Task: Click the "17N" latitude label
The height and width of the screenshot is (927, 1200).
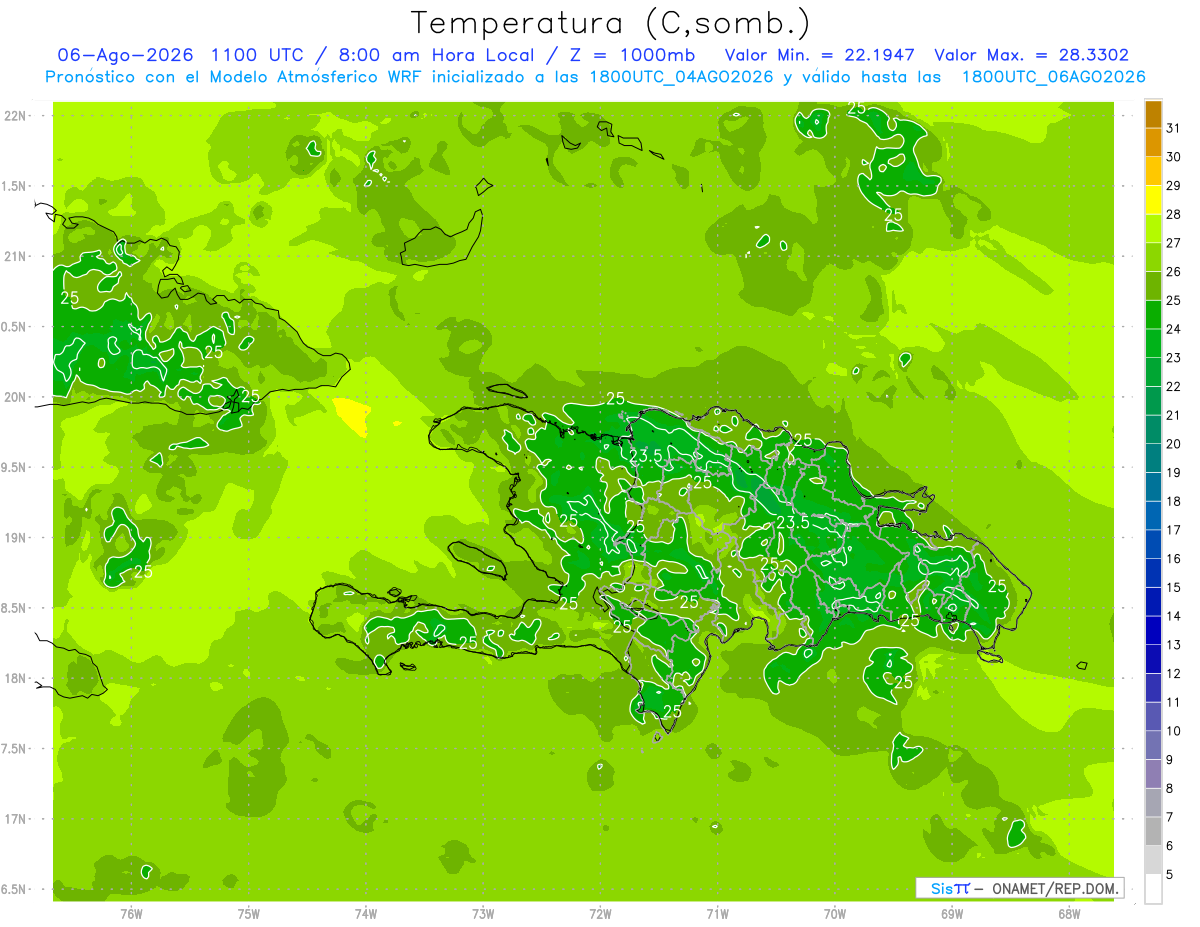Action: pos(15,819)
